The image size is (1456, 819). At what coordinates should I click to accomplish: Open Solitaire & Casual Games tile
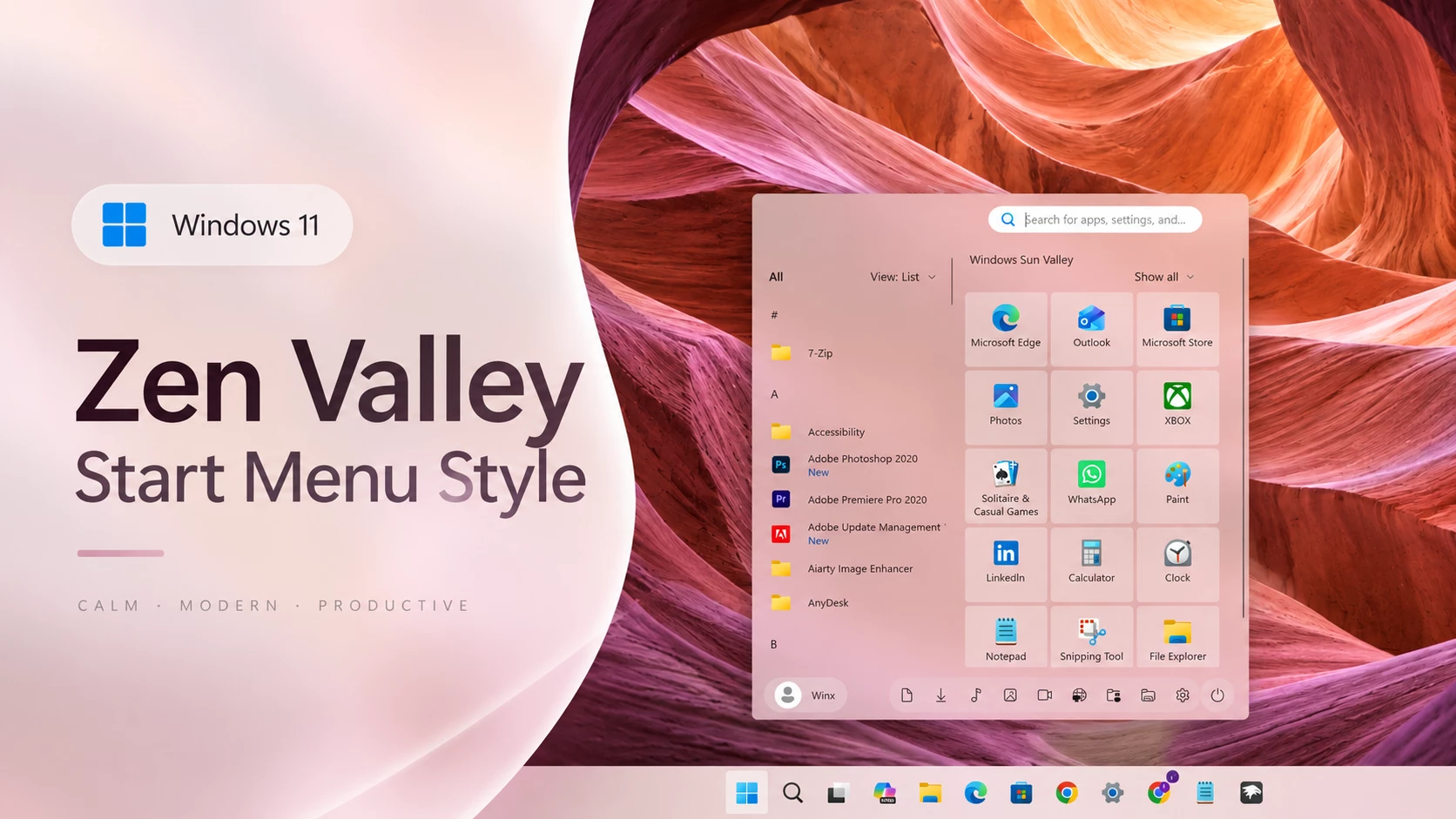(x=1005, y=486)
